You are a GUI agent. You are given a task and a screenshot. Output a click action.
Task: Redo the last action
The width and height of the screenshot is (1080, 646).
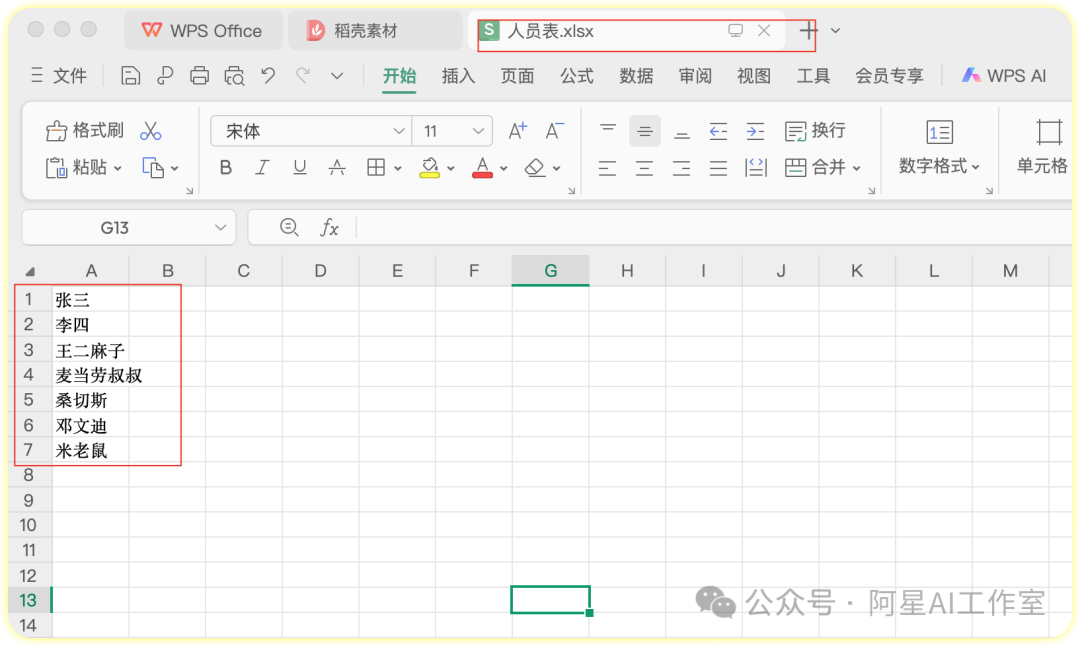(303, 76)
